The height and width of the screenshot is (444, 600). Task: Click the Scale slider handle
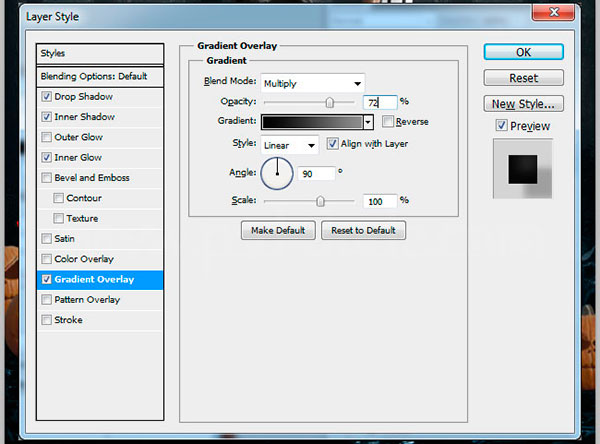[320, 201]
